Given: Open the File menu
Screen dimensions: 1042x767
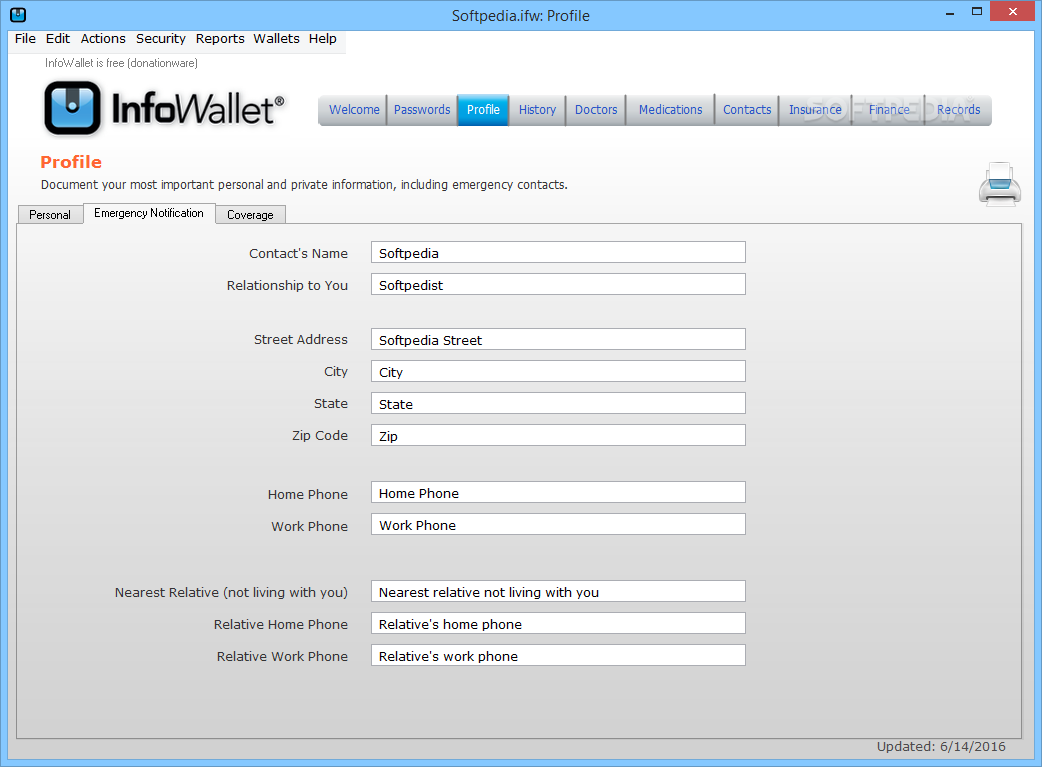Looking at the screenshot, I should coord(25,39).
